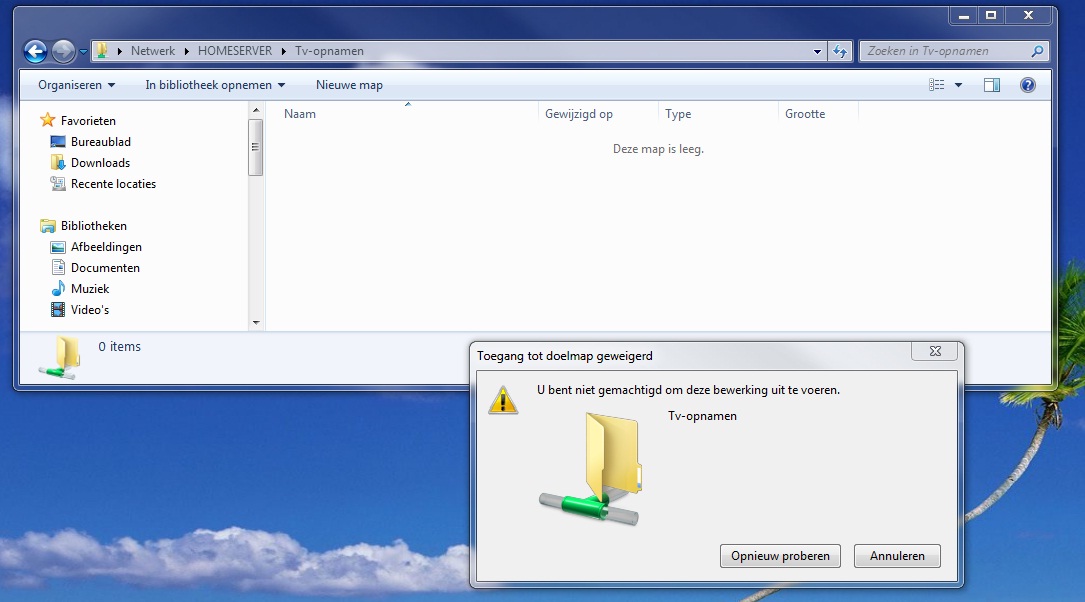The image size is (1085, 602).
Task: Open the Downloads folder in Favorieten
Action: click(100, 163)
